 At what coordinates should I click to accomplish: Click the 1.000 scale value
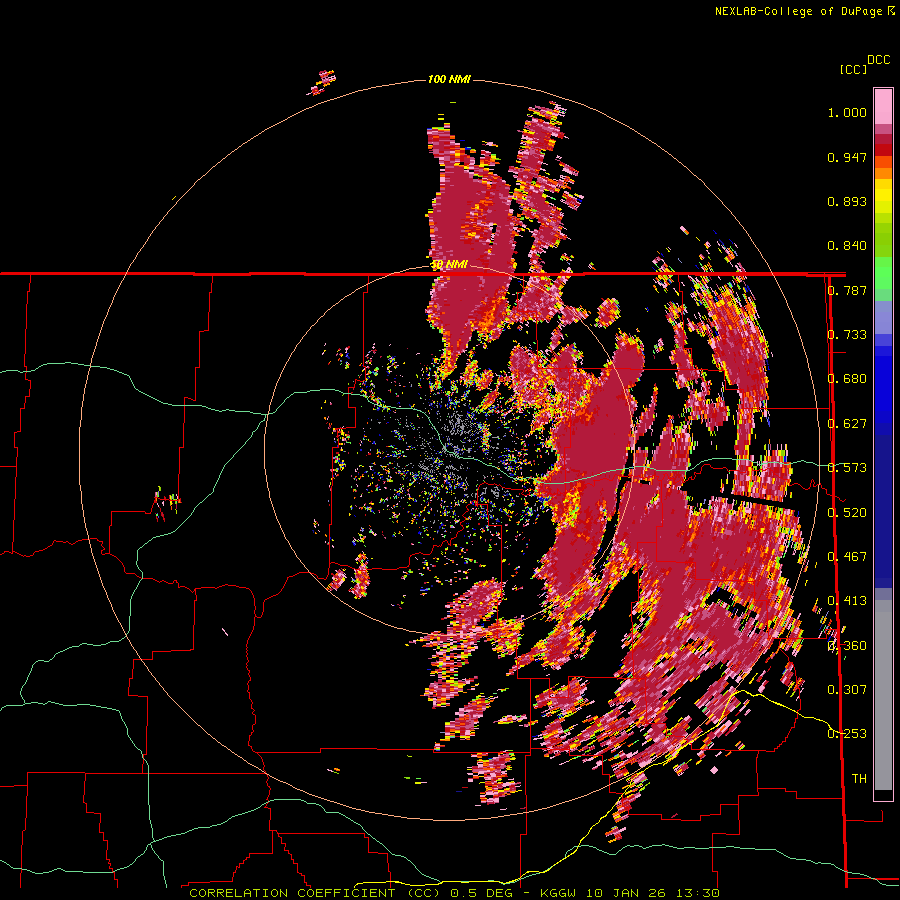(847, 112)
